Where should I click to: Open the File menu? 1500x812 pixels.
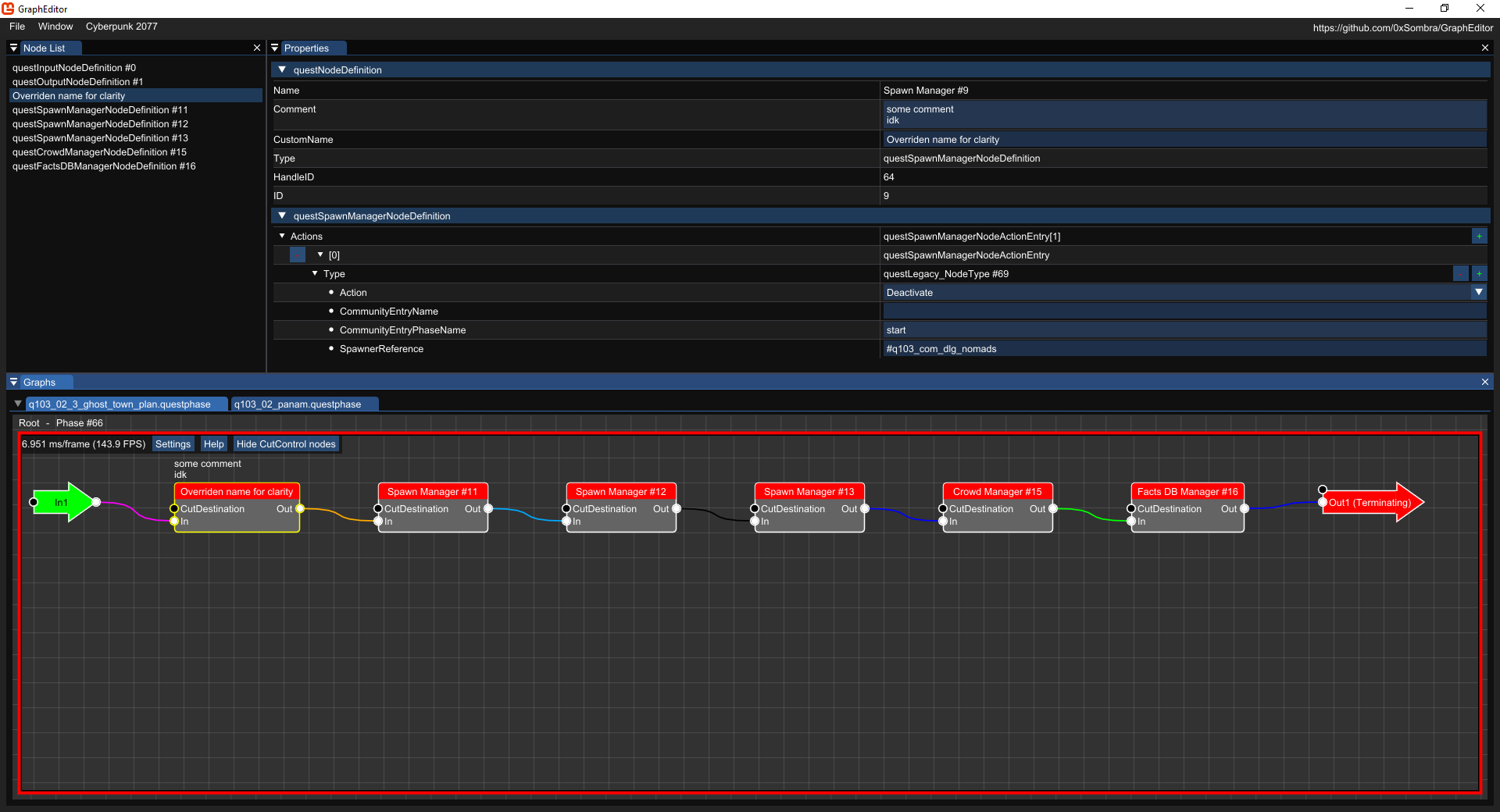[x=17, y=26]
